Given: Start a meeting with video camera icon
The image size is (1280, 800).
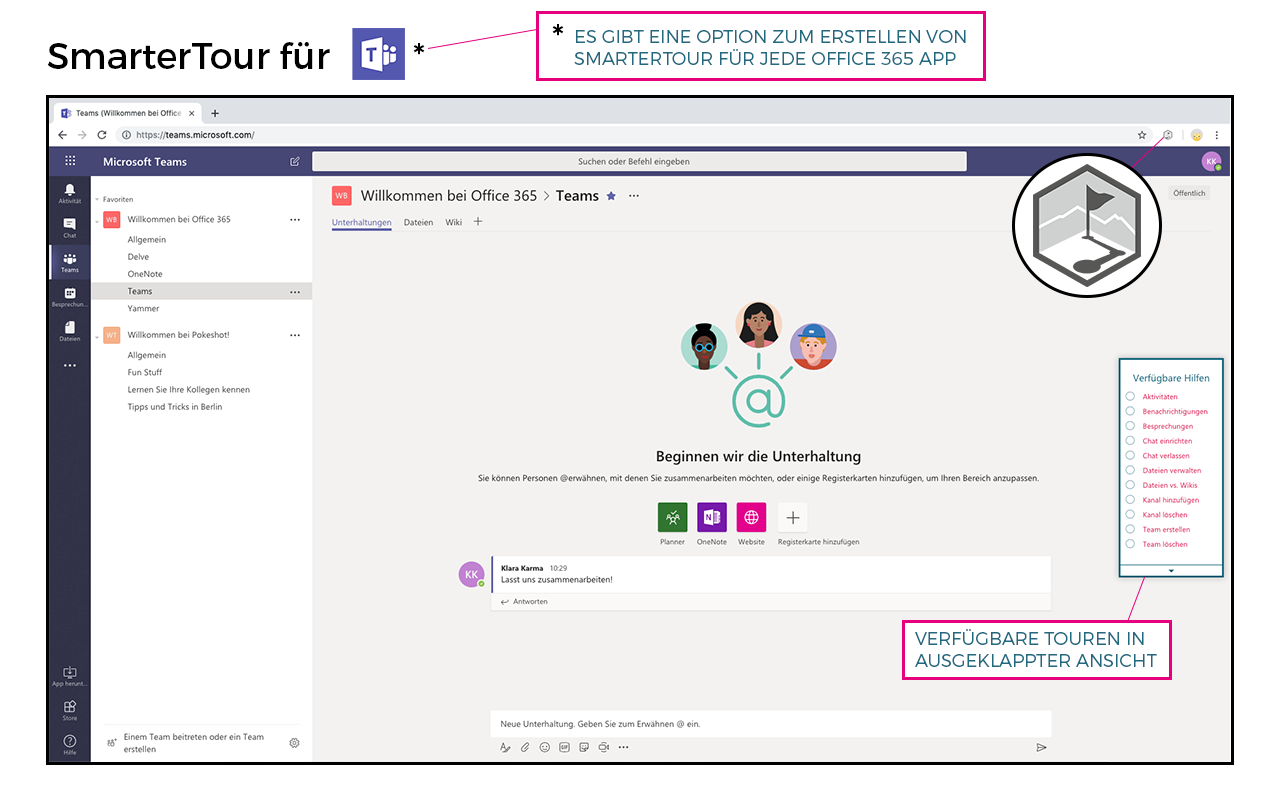Looking at the screenshot, I should 603,747.
